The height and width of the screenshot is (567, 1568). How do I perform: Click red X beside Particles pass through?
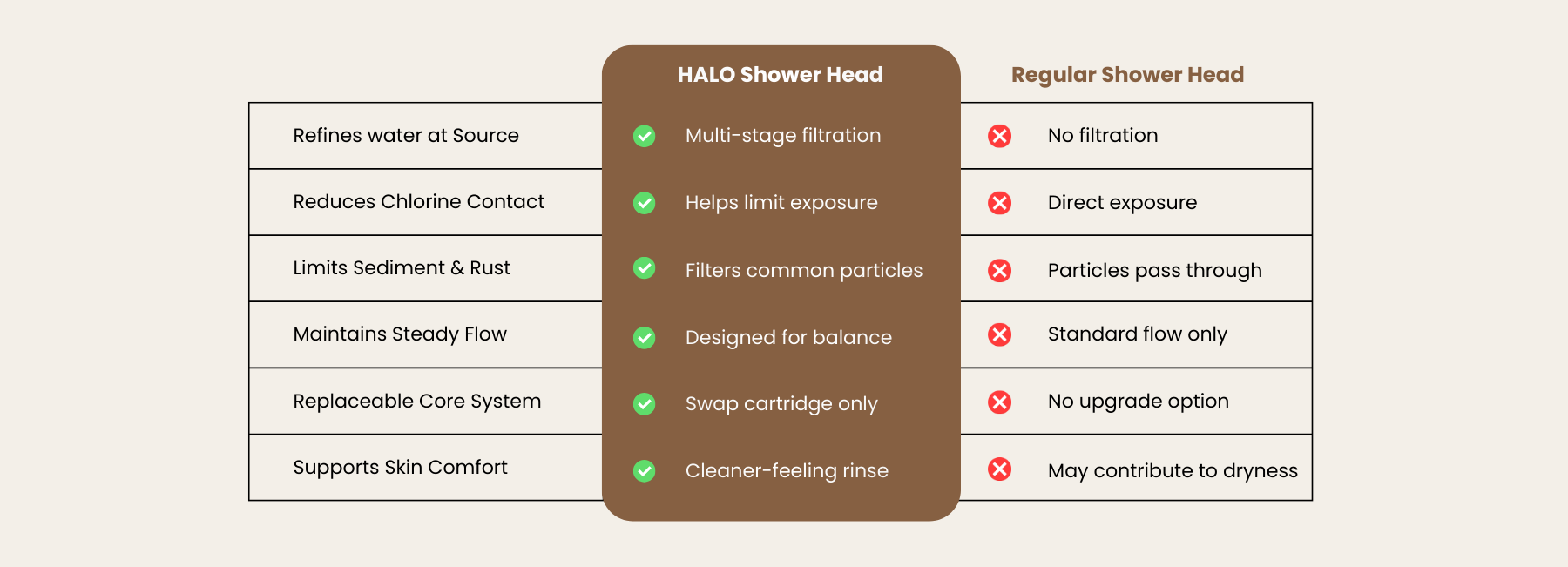pyautogui.click(x=1000, y=270)
